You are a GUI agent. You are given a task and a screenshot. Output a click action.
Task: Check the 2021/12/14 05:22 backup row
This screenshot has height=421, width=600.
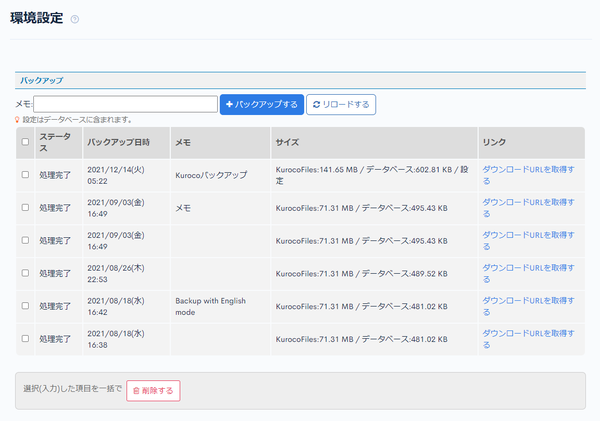(25, 175)
